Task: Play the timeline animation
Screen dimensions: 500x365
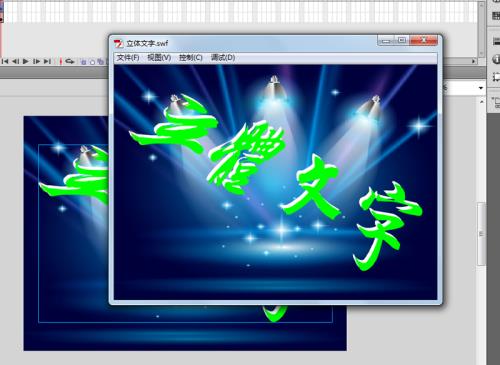Action: [26, 62]
